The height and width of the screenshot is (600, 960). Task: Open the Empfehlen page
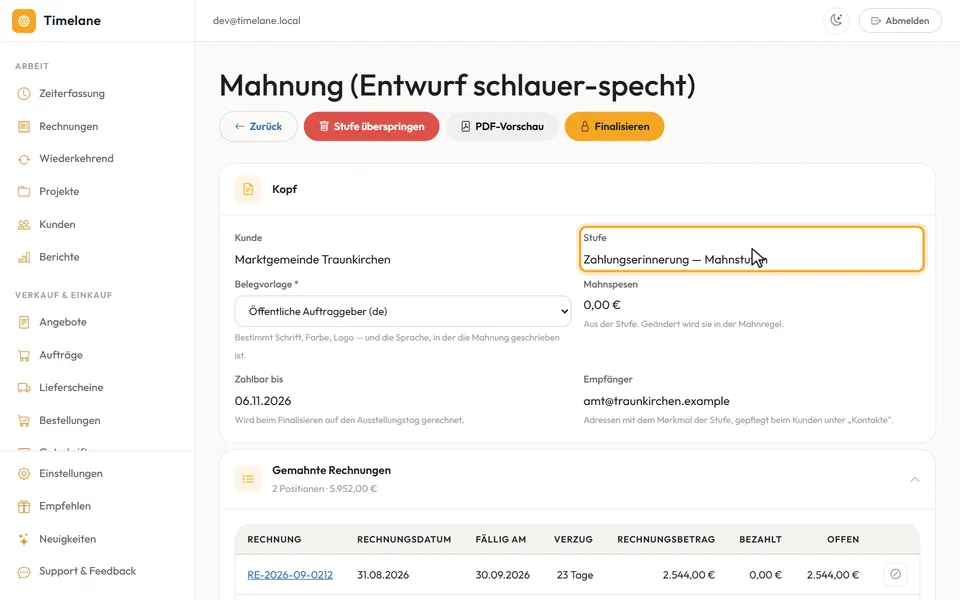(65, 506)
